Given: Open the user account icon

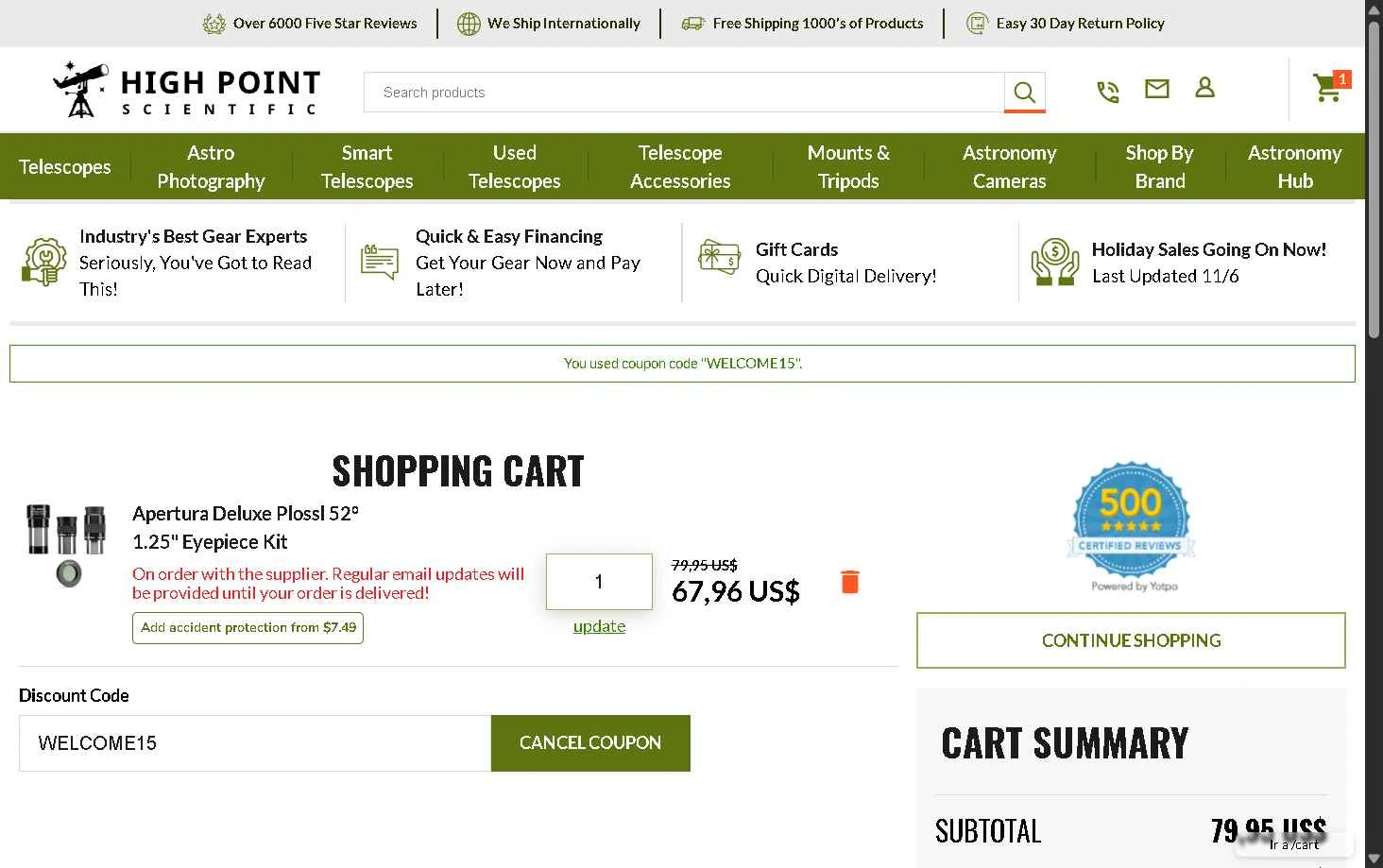Looking at the screenshot, I should pos(1204,88).
